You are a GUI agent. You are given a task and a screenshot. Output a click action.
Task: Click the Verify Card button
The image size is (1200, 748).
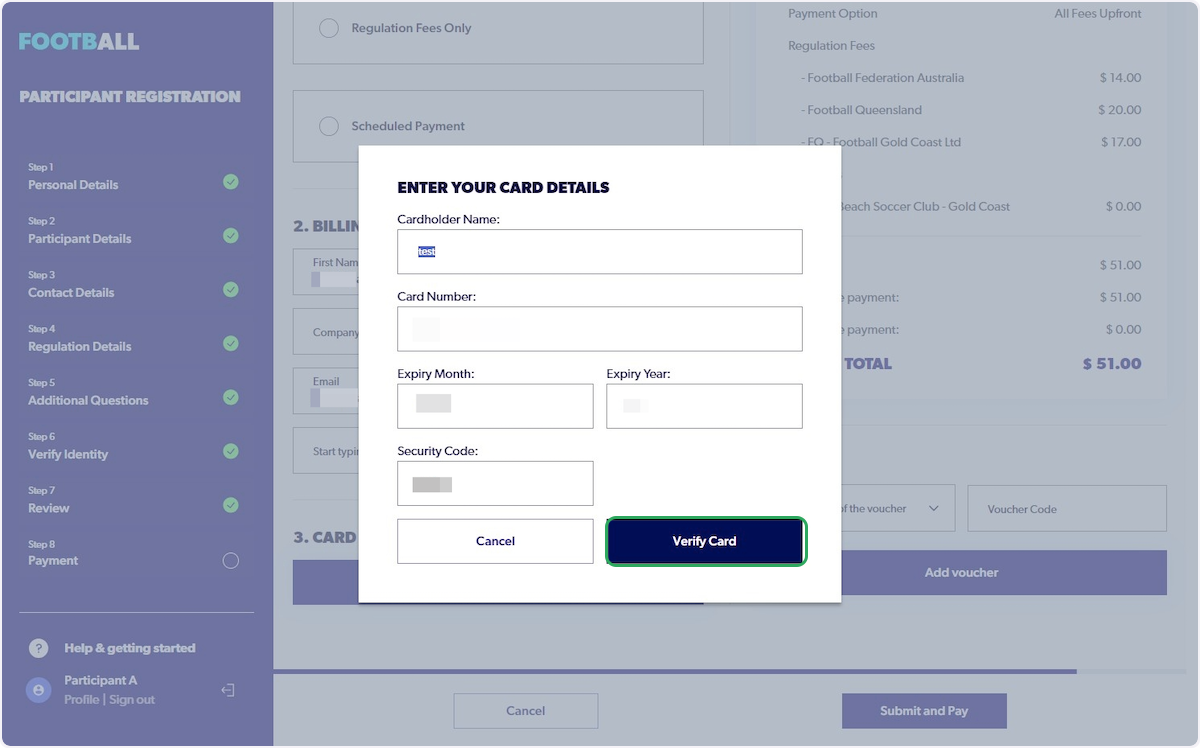pyautogui.click(x=705, y=541)
